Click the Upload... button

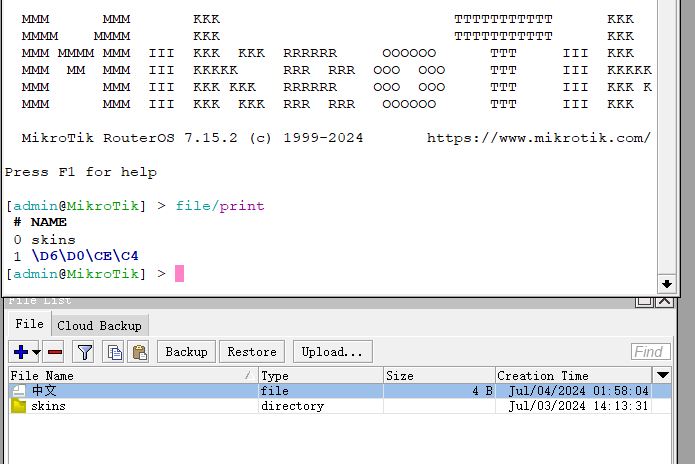[332, 352]
